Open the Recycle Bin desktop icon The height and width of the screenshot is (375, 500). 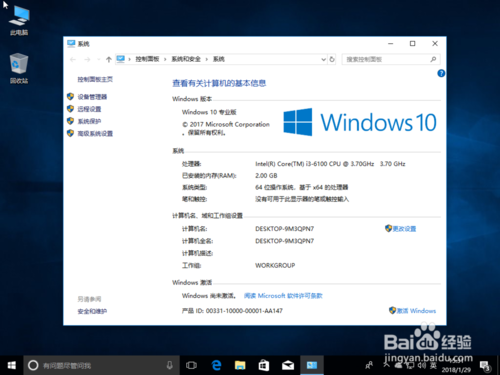click(x=19, y=68)
